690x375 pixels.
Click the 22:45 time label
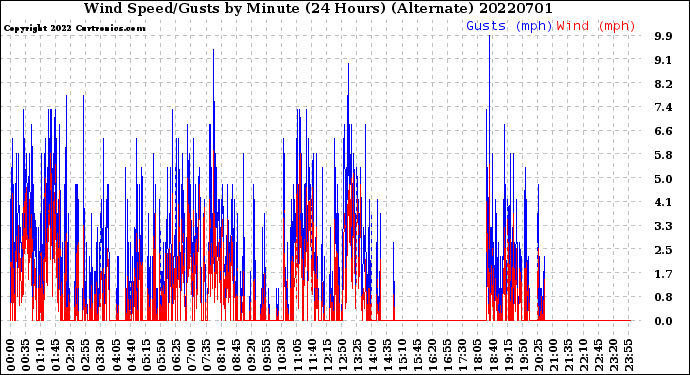click(x=598, y=355)
